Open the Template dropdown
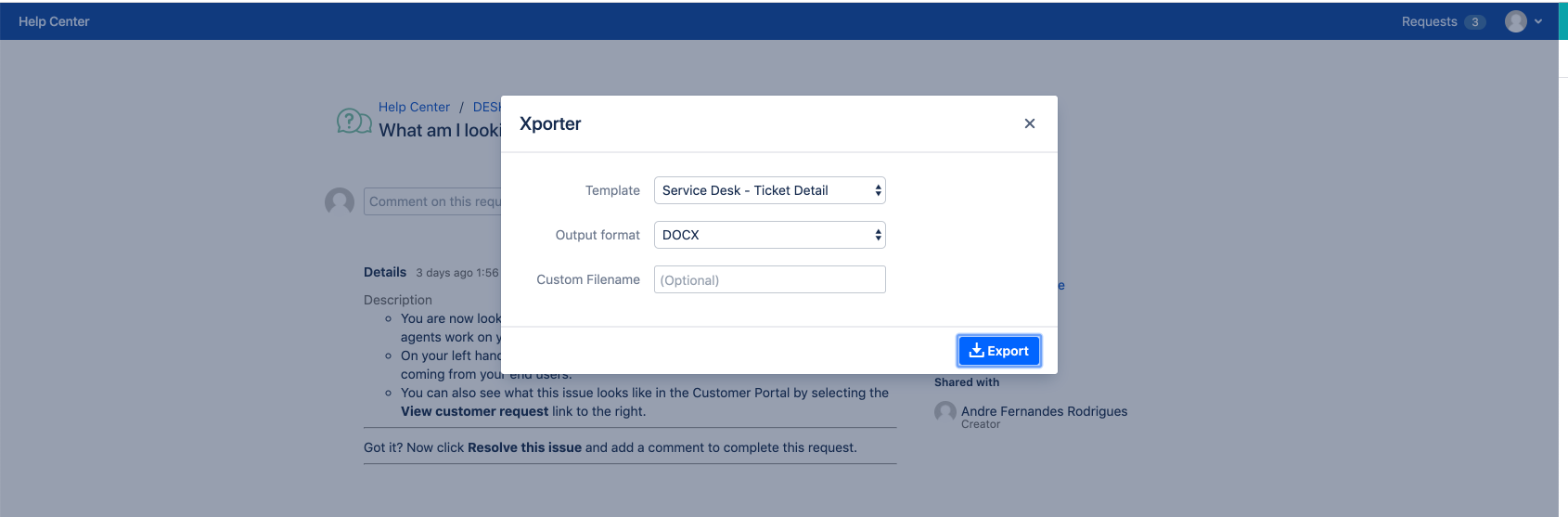 (x=769, y=190)
